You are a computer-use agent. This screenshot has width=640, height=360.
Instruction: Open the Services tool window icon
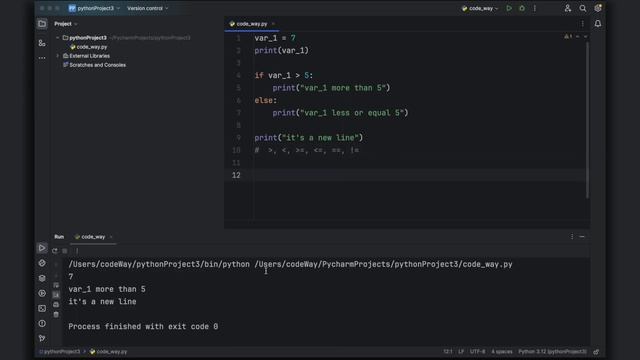click(x=42, y=293)
